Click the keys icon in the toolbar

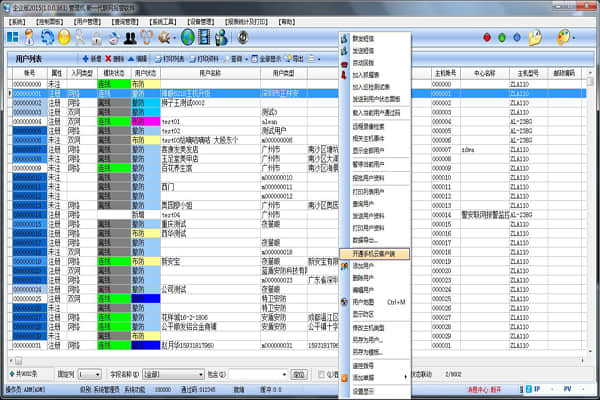[80, 38]
